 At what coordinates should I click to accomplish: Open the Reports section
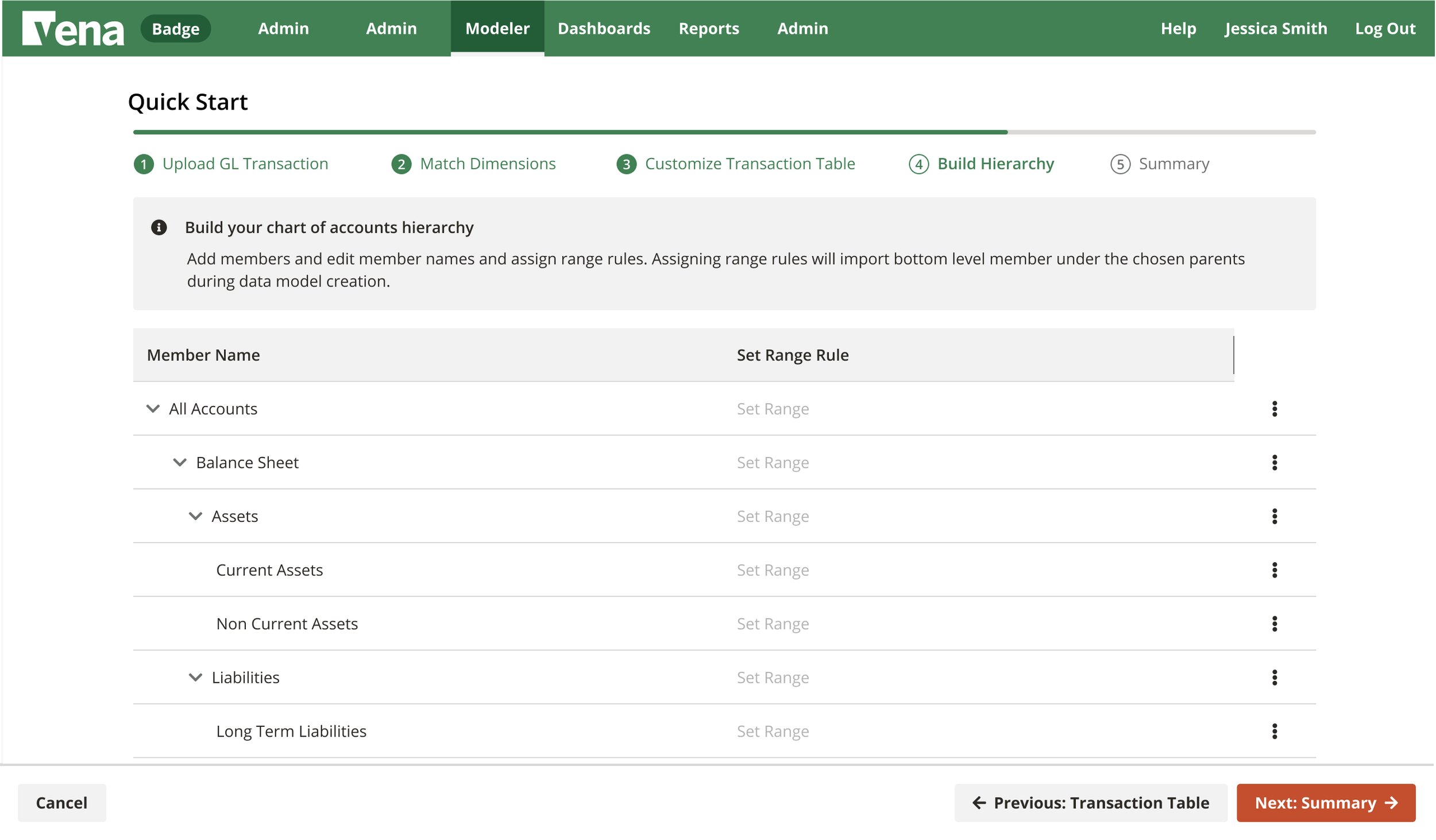click(x=709, y=28)
